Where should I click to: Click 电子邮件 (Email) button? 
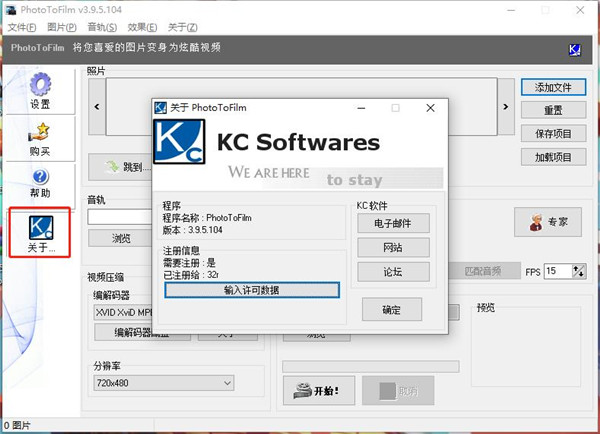[x=393, y=223]
